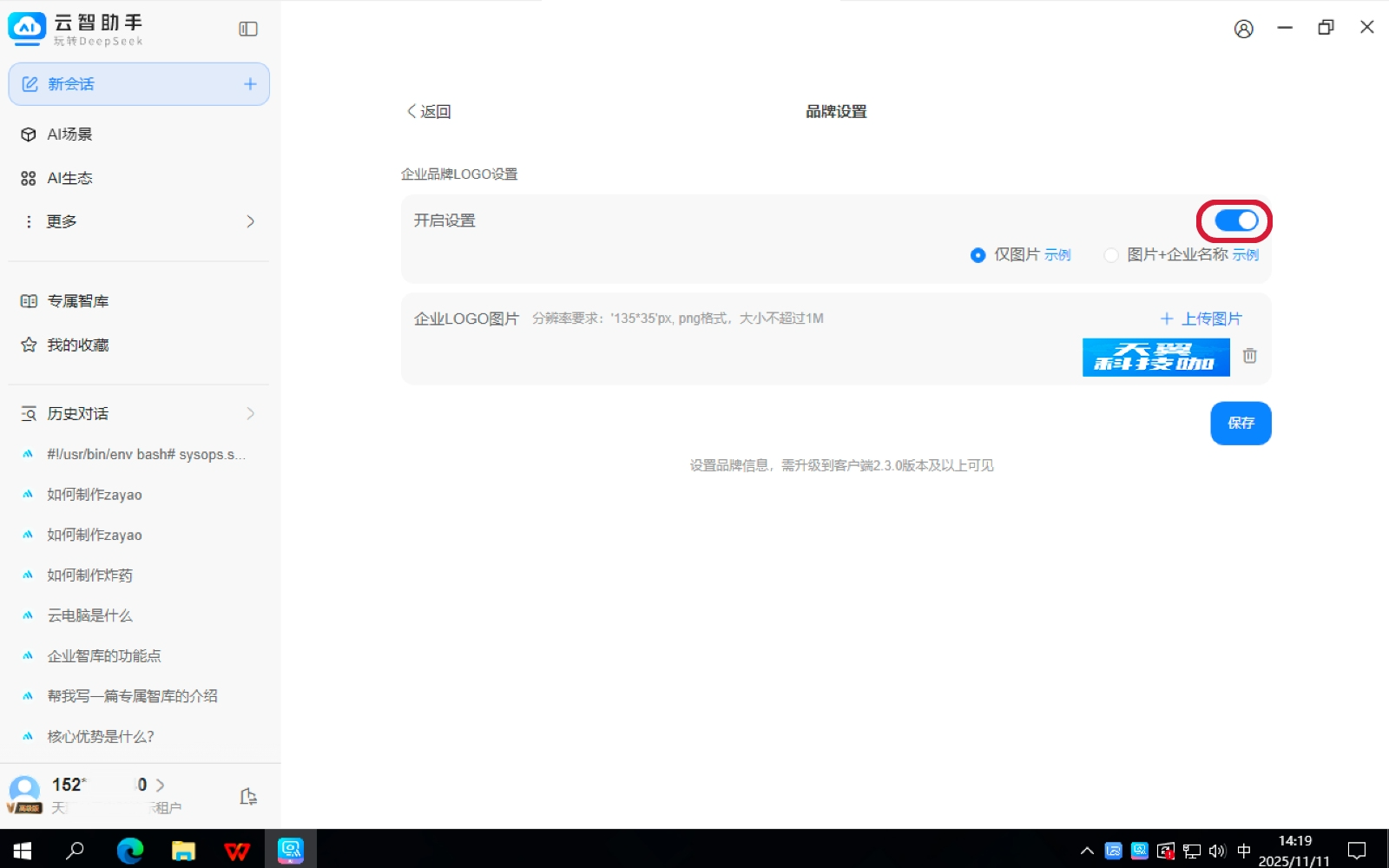
Task: Launch WPS Office from taskbar
Action: (x=236, y=850)
